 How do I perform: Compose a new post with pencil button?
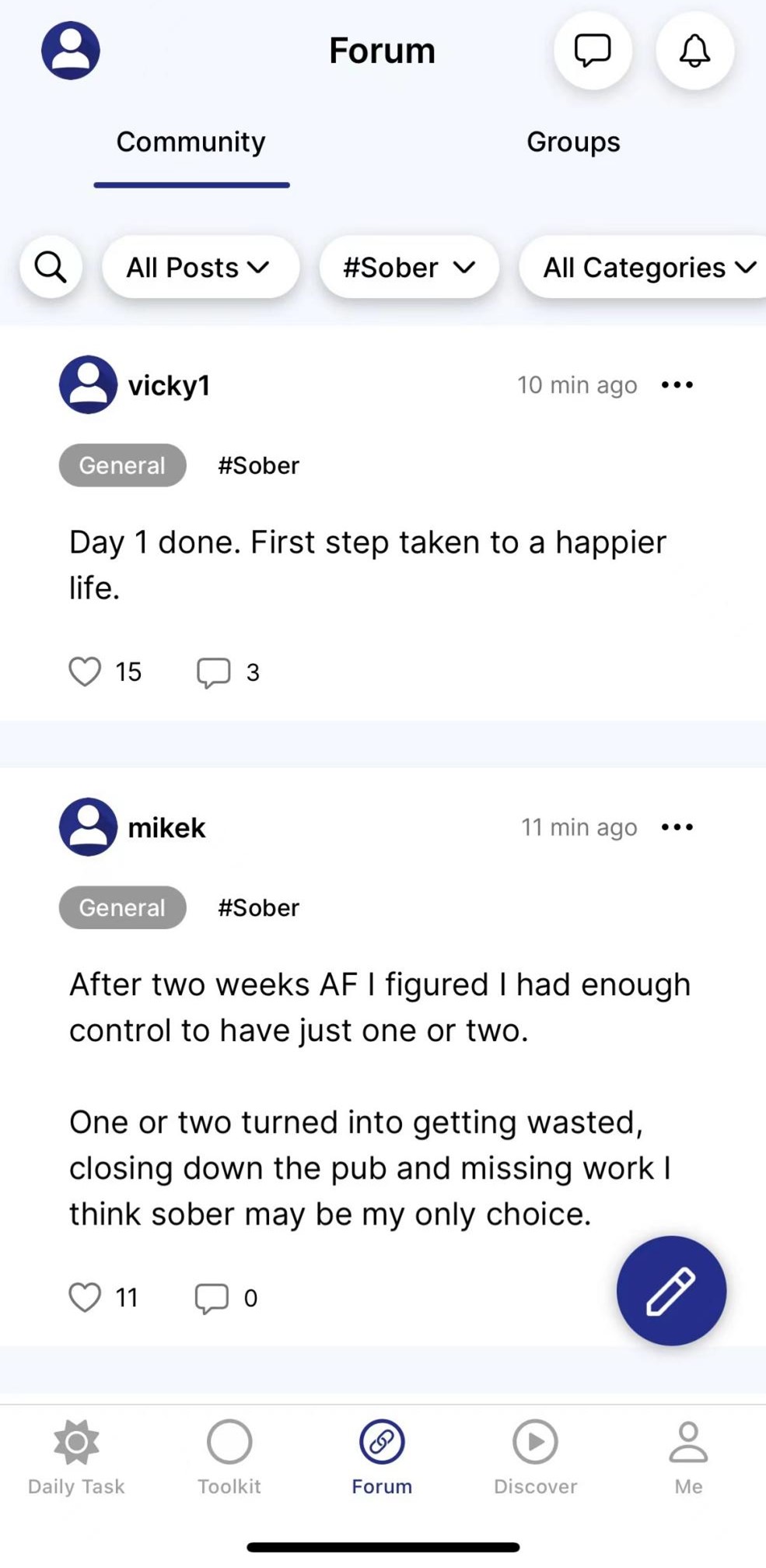point(671,1290)
